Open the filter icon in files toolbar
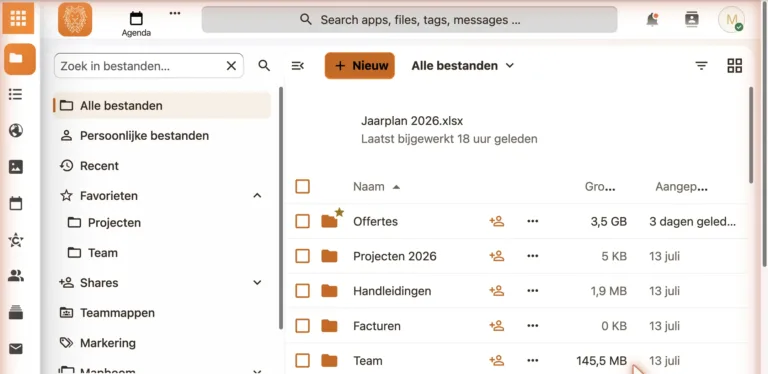 pyautogui.click(x=701, y=66)
